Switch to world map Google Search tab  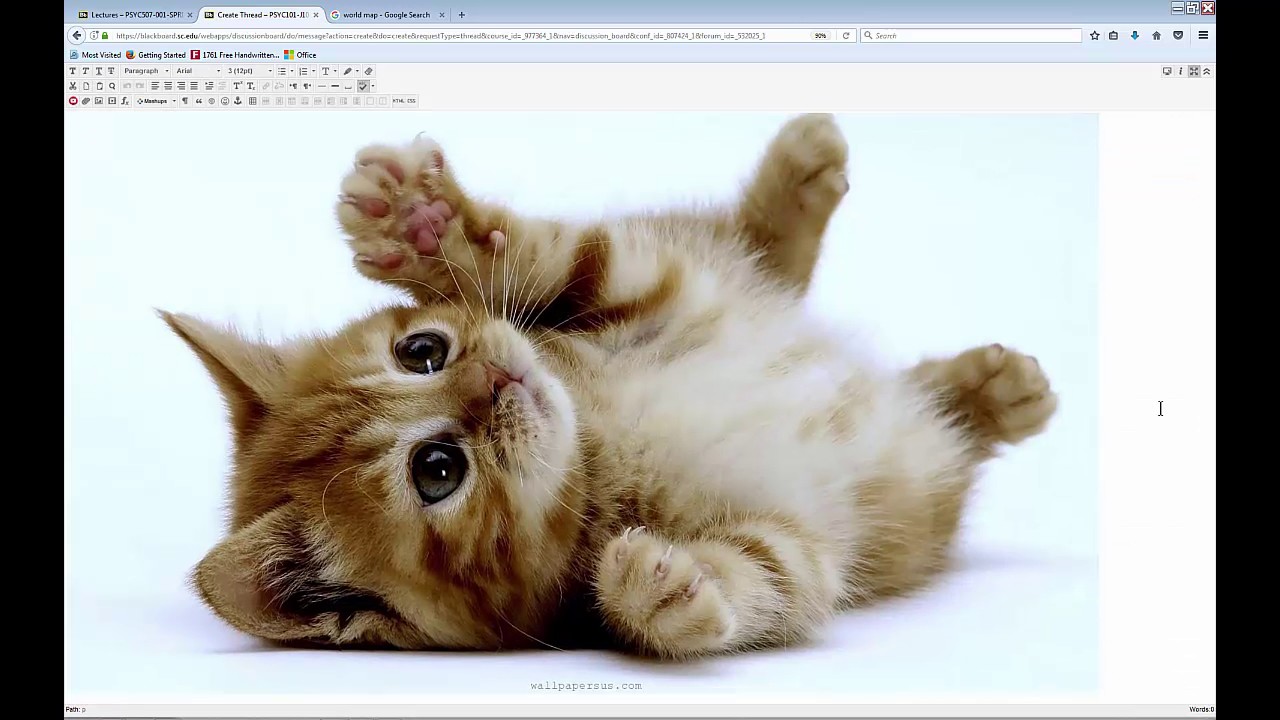[387, 15]
